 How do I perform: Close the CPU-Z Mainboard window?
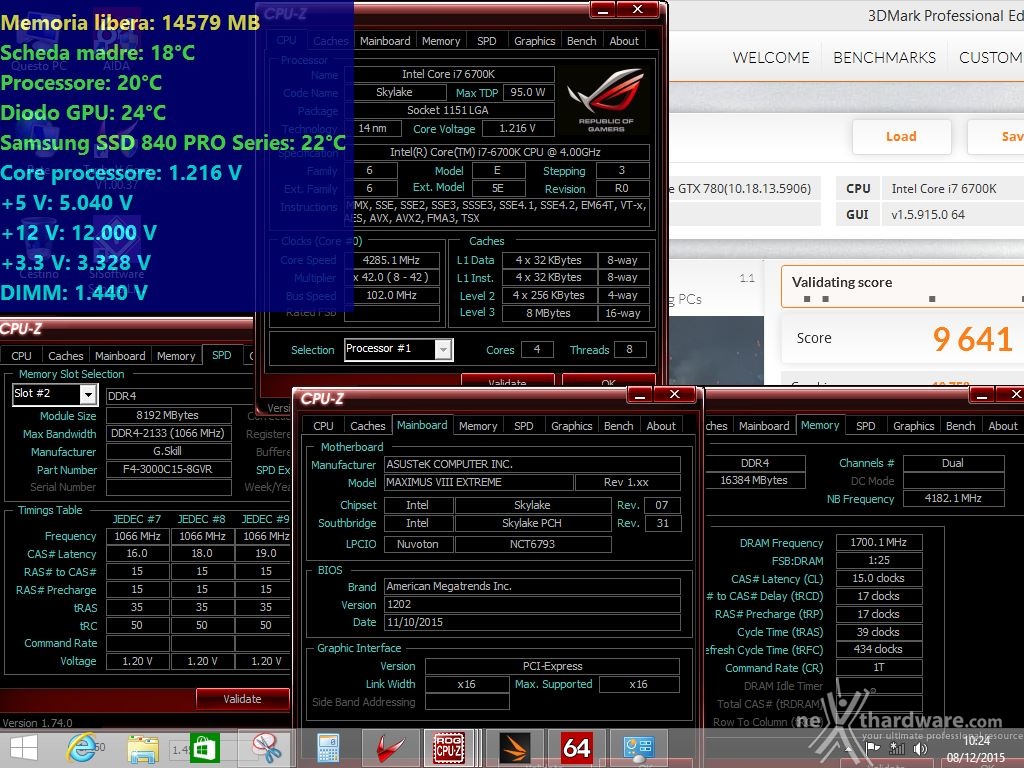tap(675, 394)
